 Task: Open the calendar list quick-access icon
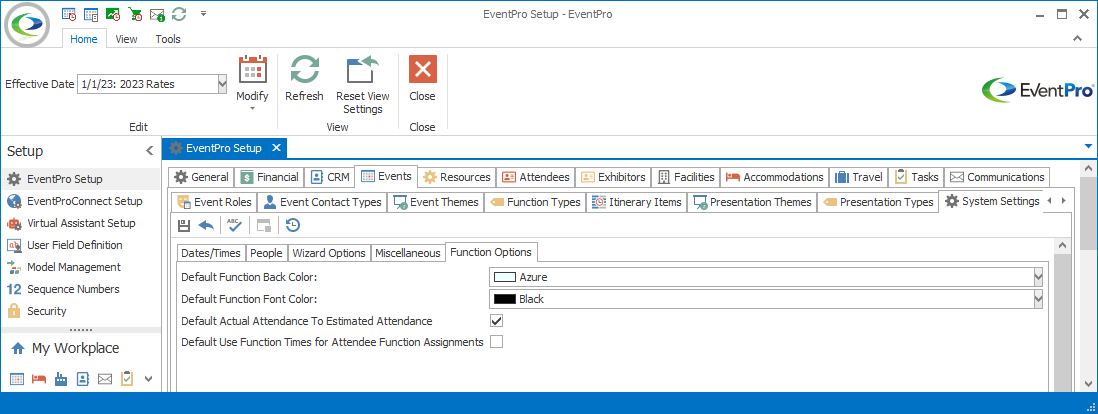[91, 13]
